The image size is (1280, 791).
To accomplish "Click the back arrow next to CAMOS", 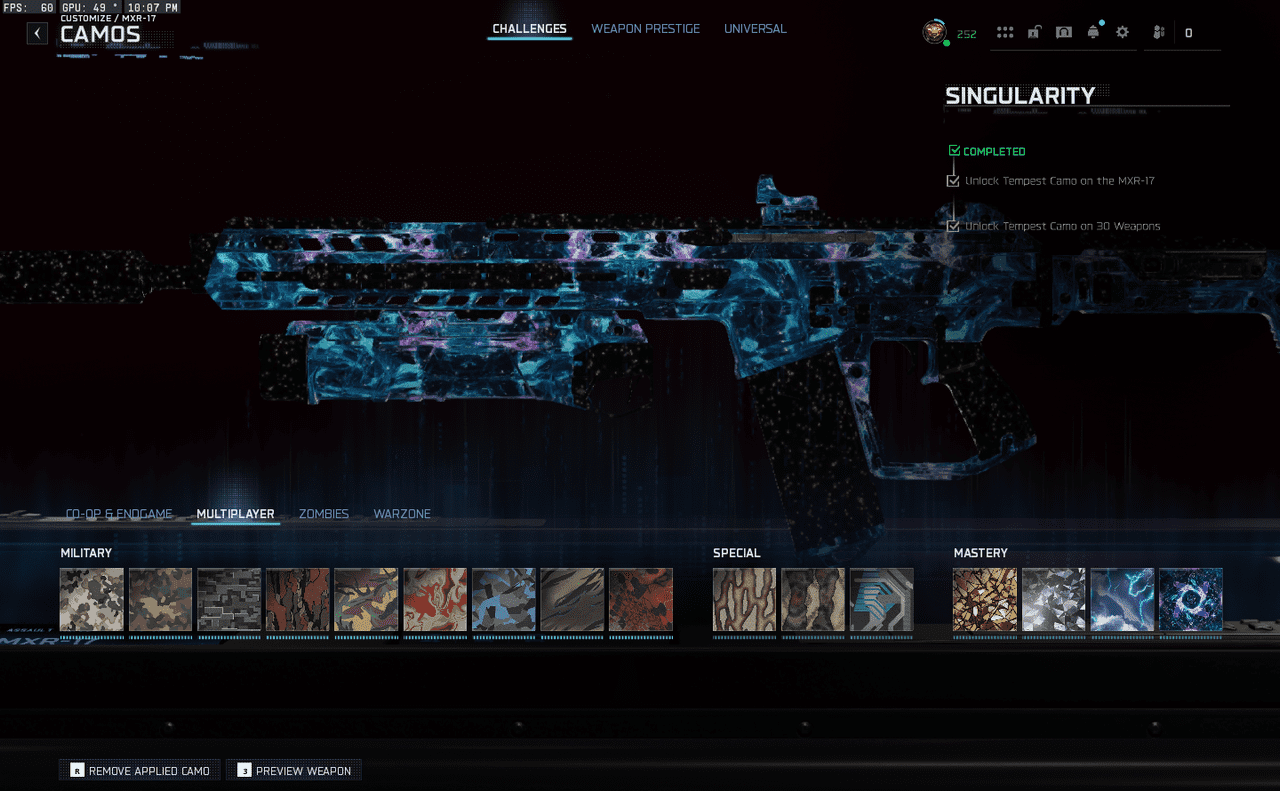I will pyautogui.click(x=37, y=33).
